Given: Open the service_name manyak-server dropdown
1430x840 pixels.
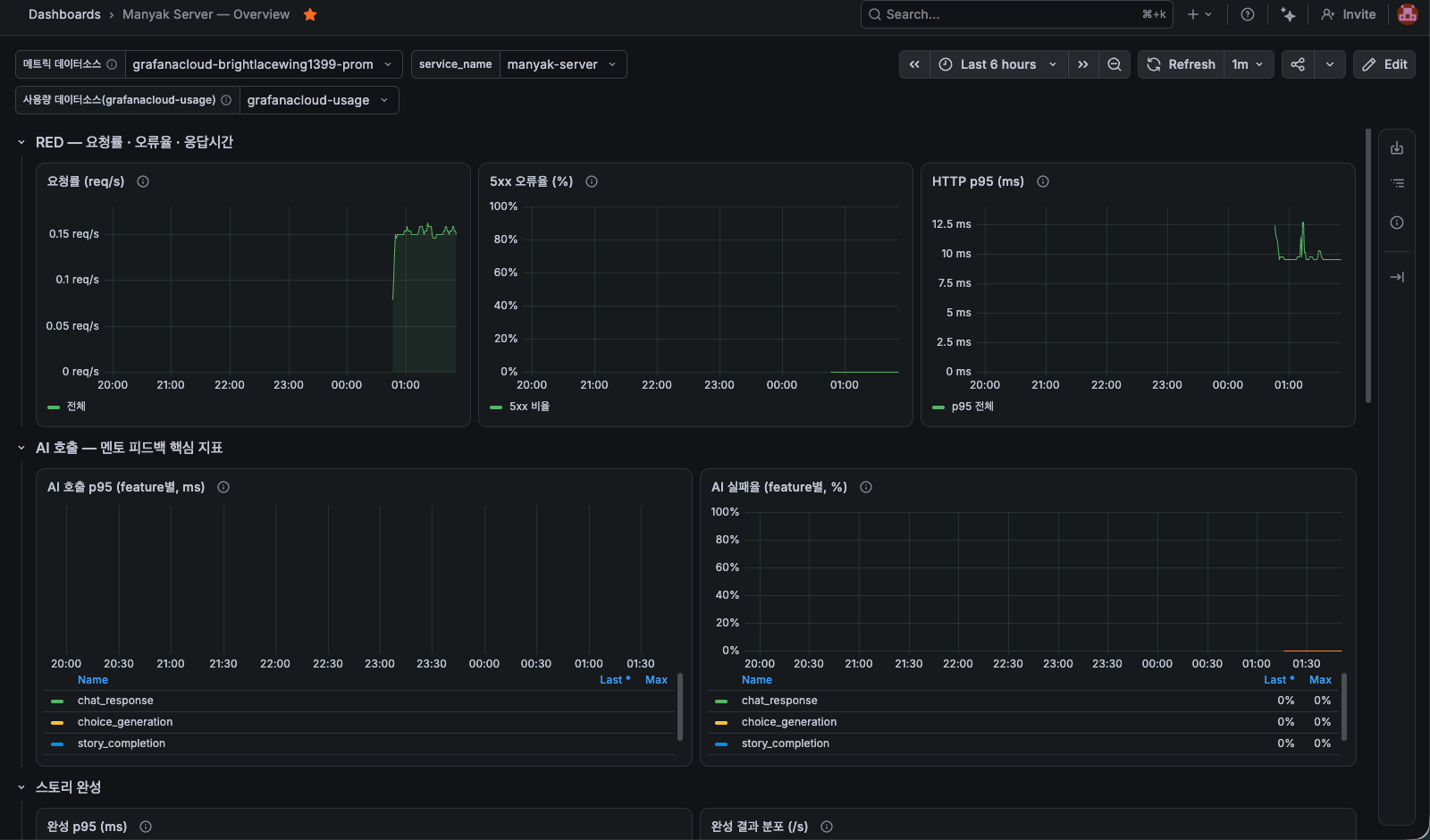Looking at the screenshot, I should [x=561, y=64].
